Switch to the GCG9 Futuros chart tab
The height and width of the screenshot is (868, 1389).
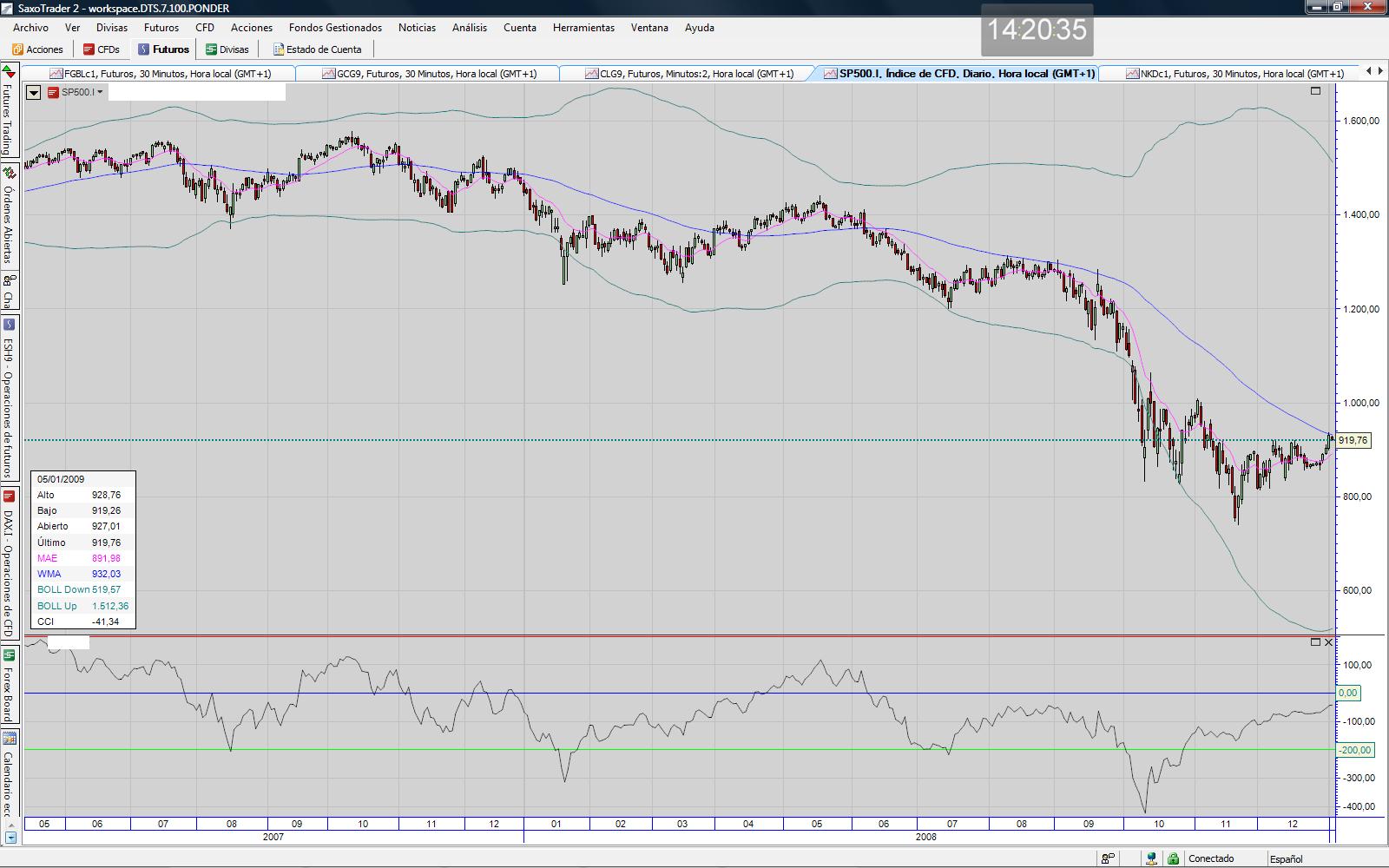[x=429, y=74]
